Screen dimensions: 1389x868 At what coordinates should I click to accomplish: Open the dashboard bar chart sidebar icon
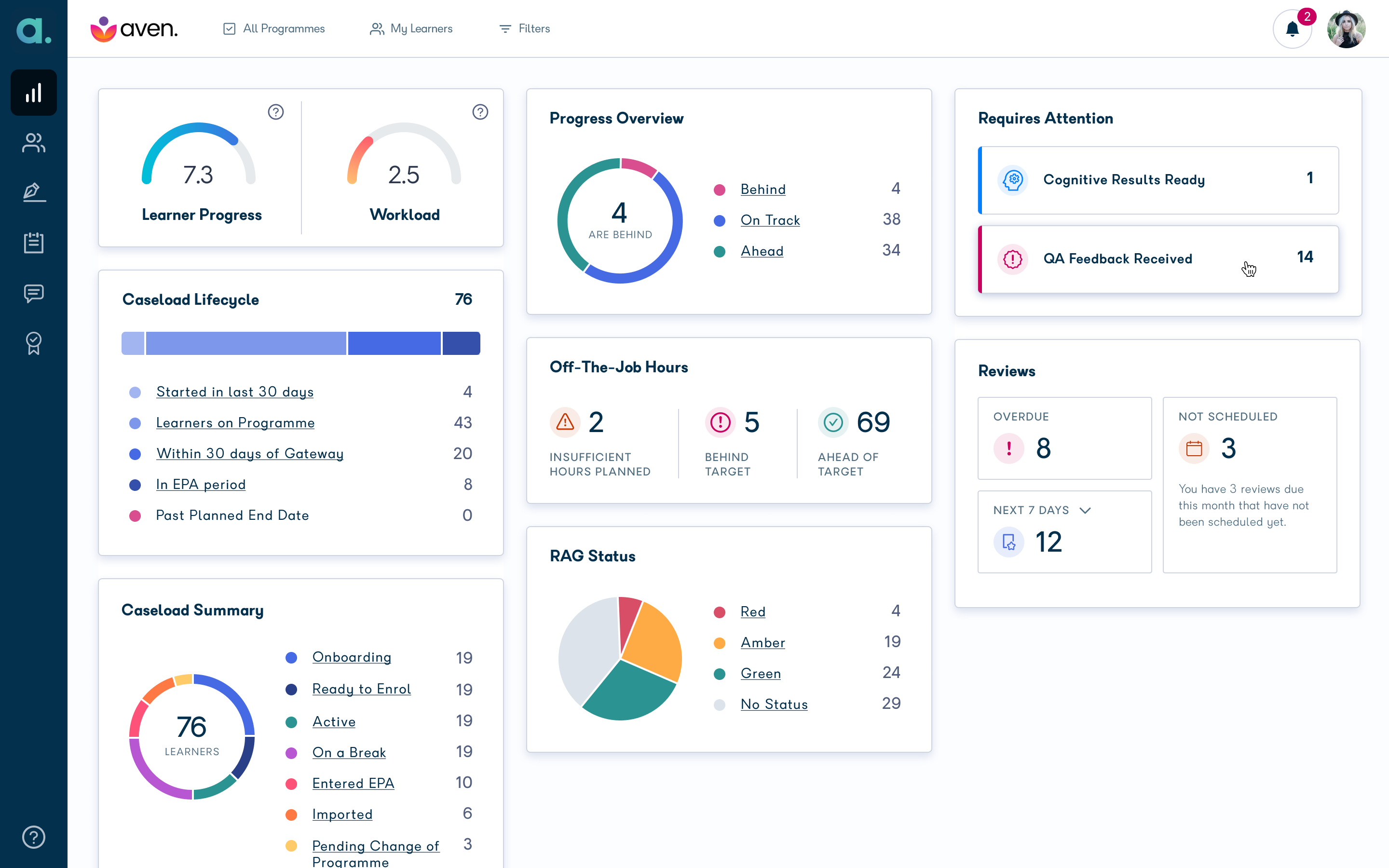coord(33,93)
